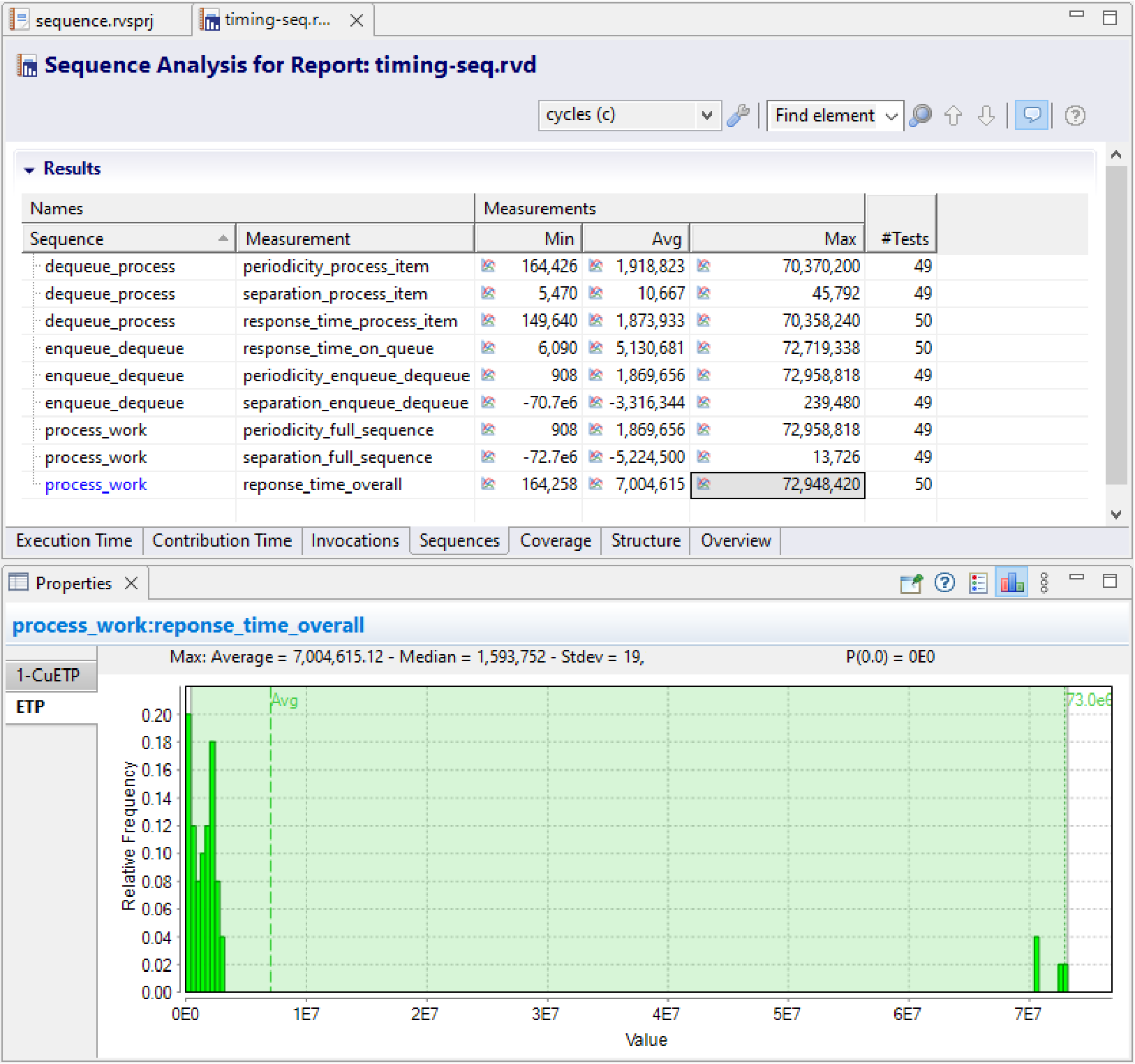Viewport: 1135px width, 1064px height.
Task: Open the help icon in the Sequence Analysis toolbar
Action: point(1076,115)
